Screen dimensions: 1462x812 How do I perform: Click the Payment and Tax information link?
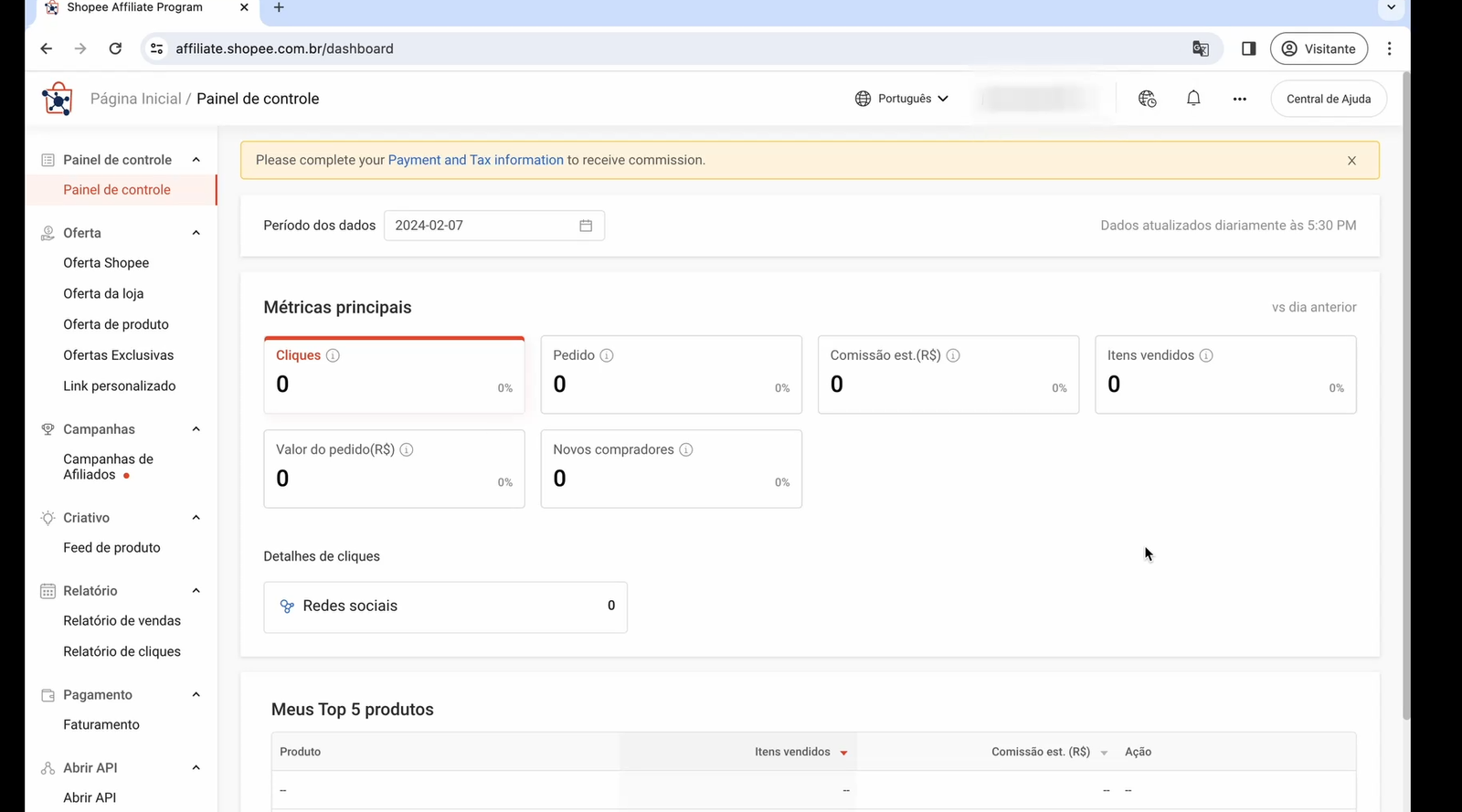[476, 160]
